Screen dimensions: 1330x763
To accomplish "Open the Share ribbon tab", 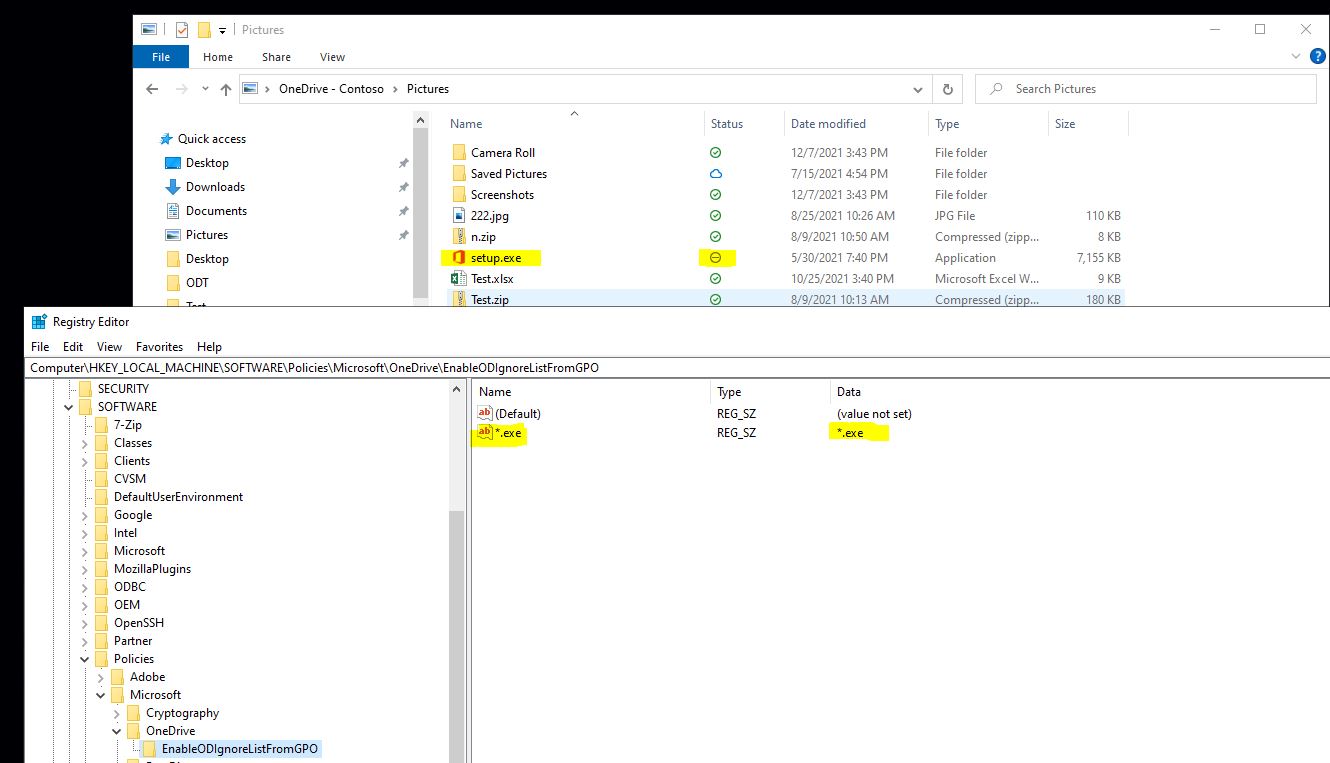I will (276, 57).
